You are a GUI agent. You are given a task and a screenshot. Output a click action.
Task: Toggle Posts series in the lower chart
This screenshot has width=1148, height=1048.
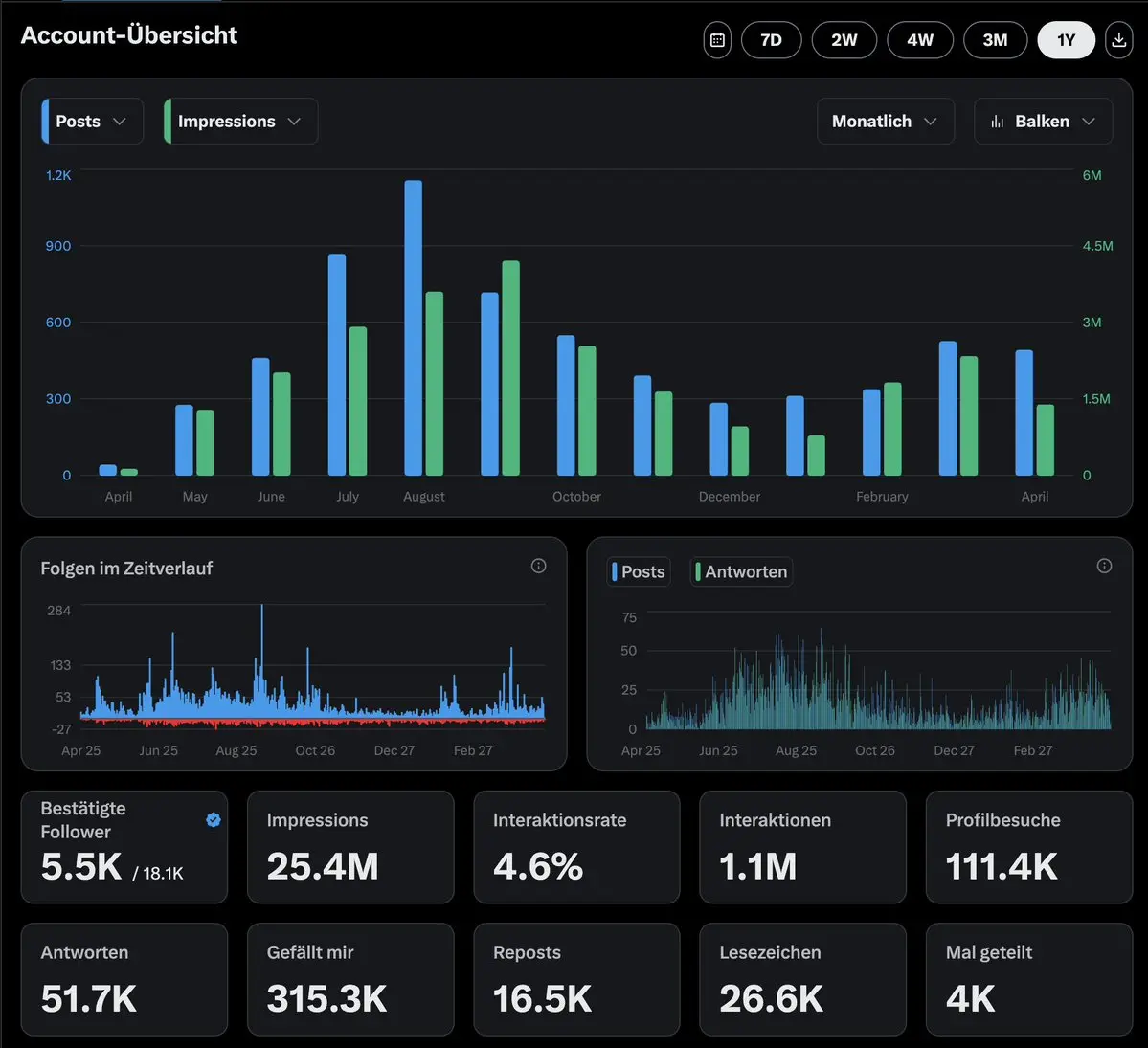[639, 571]
